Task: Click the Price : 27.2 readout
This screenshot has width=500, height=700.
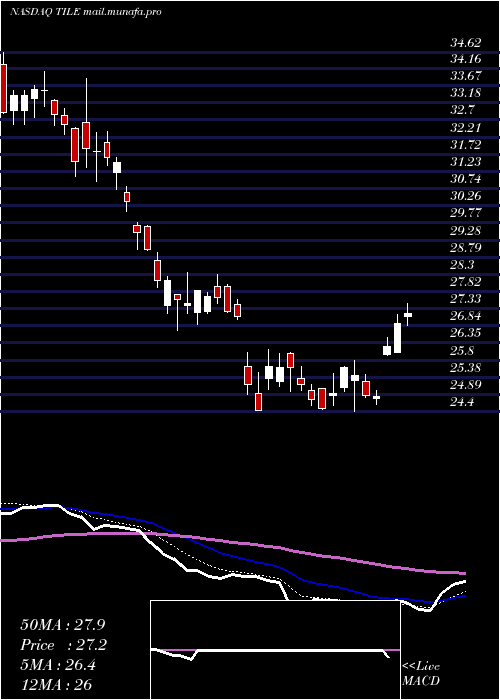Action: pos(62,645)
